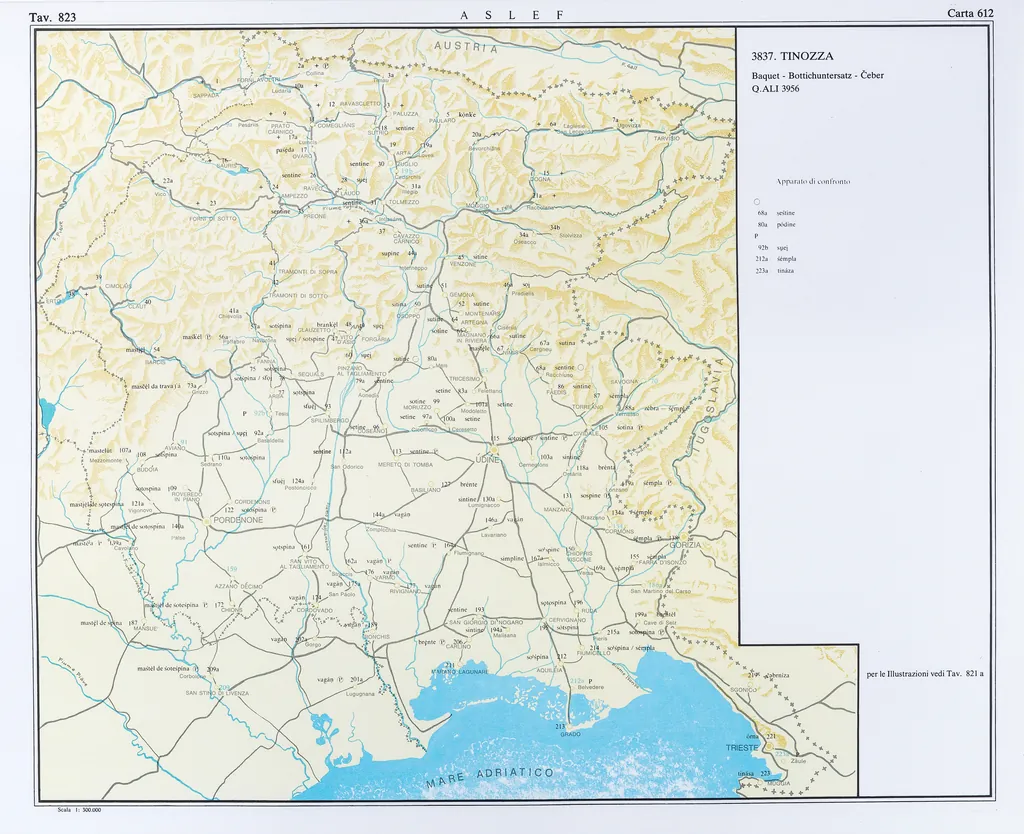The image size is (1024, 834).
Task: Click the 'Carta 612' page label
Action: pos(970,13)
